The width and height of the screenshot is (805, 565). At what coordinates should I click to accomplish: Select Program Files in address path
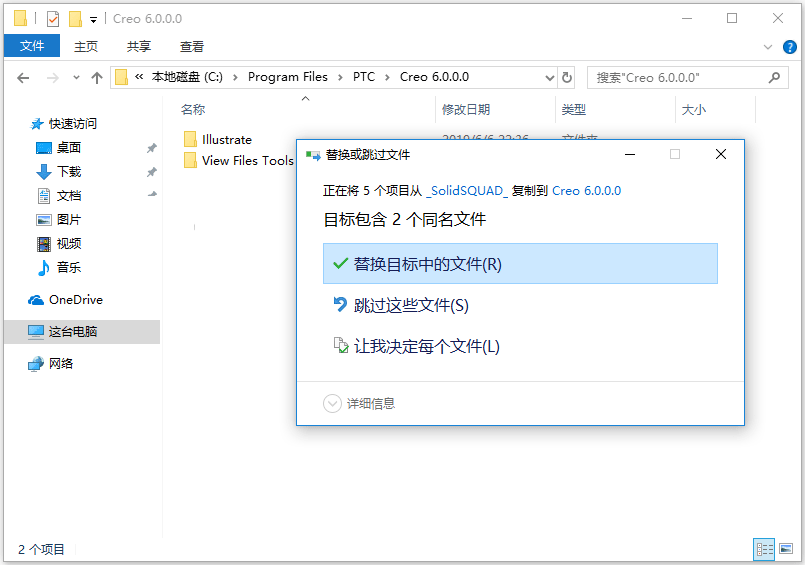coord(288,77)
